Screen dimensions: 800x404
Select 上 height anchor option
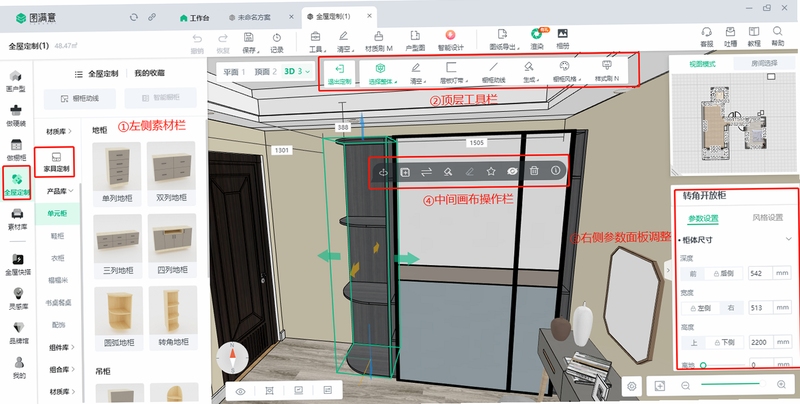pyautogui.click(x=694, y=343)
